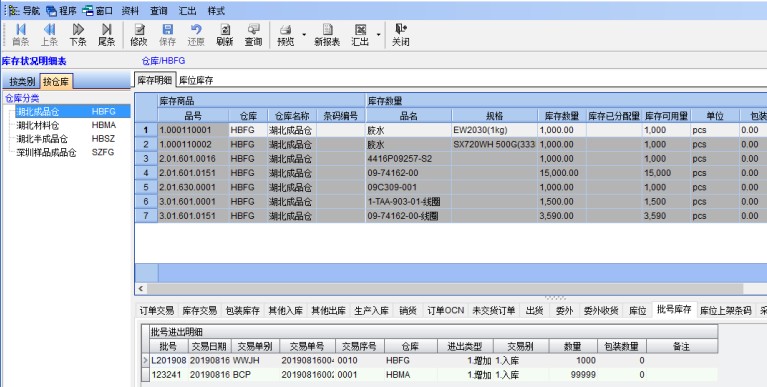
Task: Select the 库位库存 tab
Action: coord(196,80)
